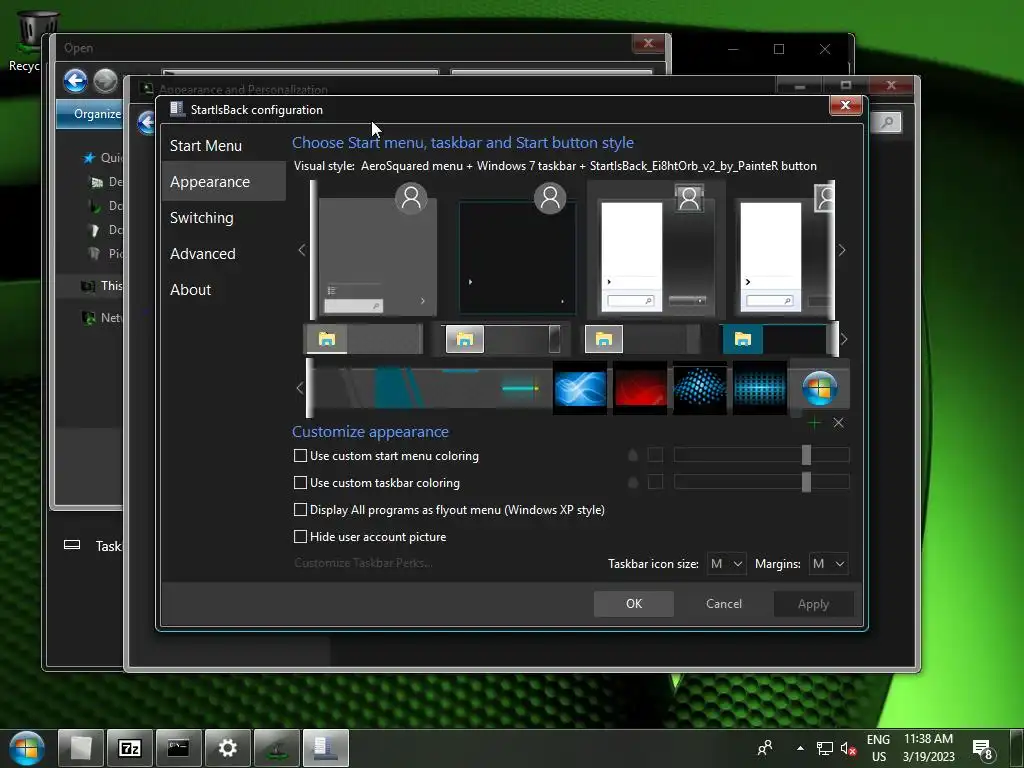Screen dimensions: 1024x768
Task: Click the OK button
Action: tap(633, 604)
